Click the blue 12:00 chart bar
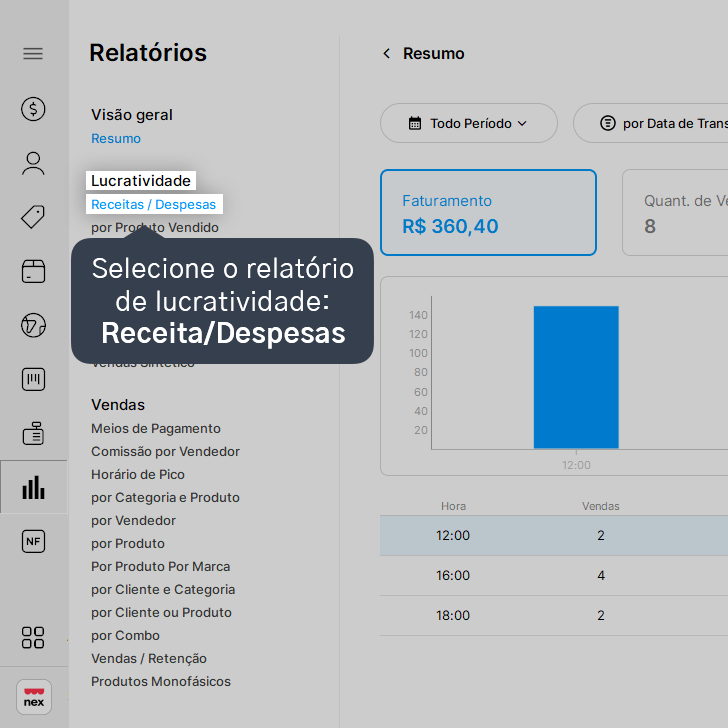 [576, 377]
